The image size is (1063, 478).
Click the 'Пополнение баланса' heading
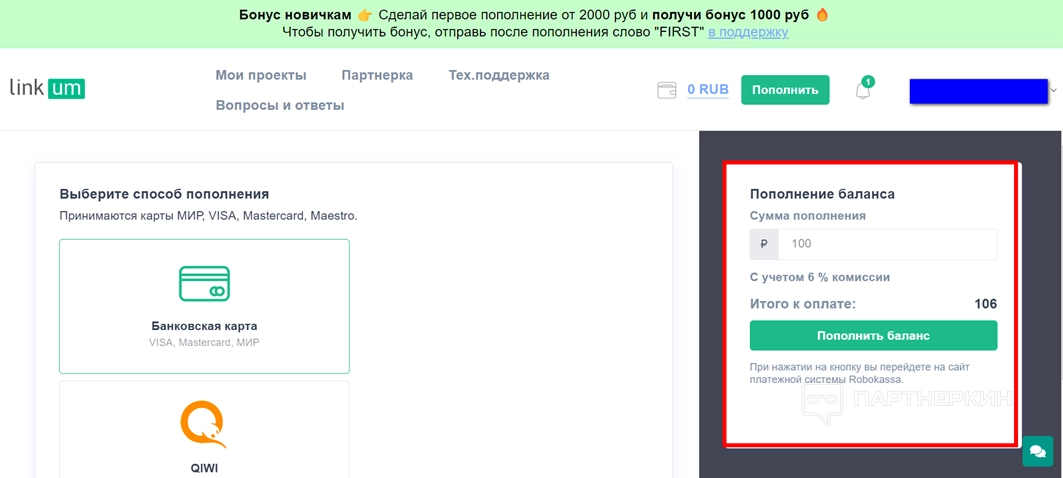pyautogui.click(x=822, y=194)
